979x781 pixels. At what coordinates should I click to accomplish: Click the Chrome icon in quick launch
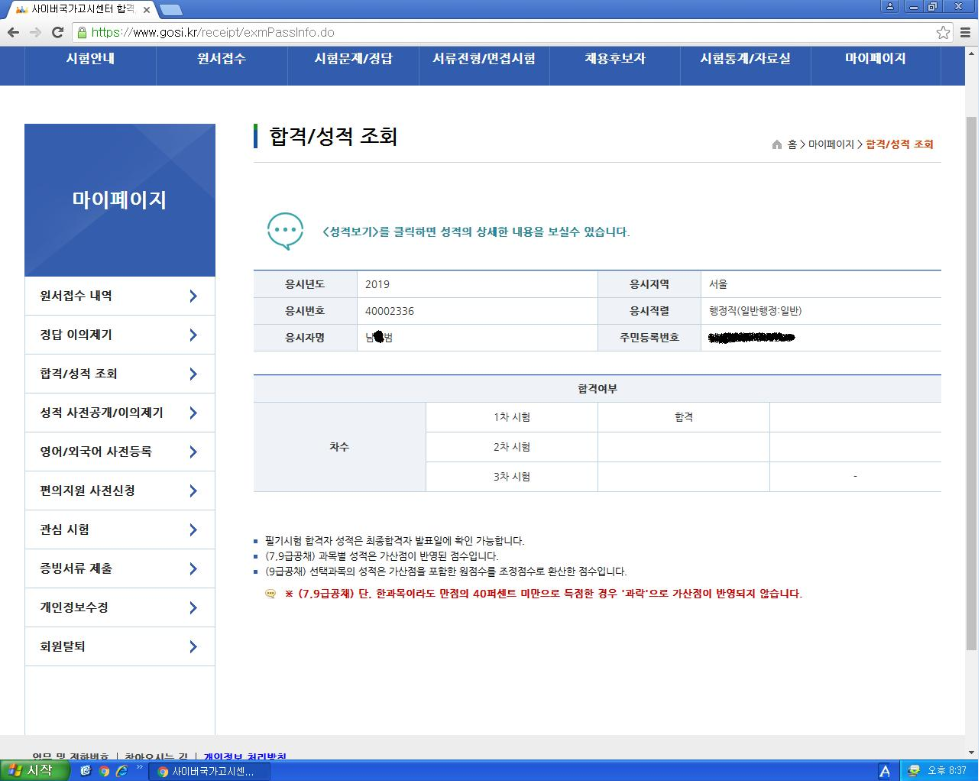tap(103, 771)
